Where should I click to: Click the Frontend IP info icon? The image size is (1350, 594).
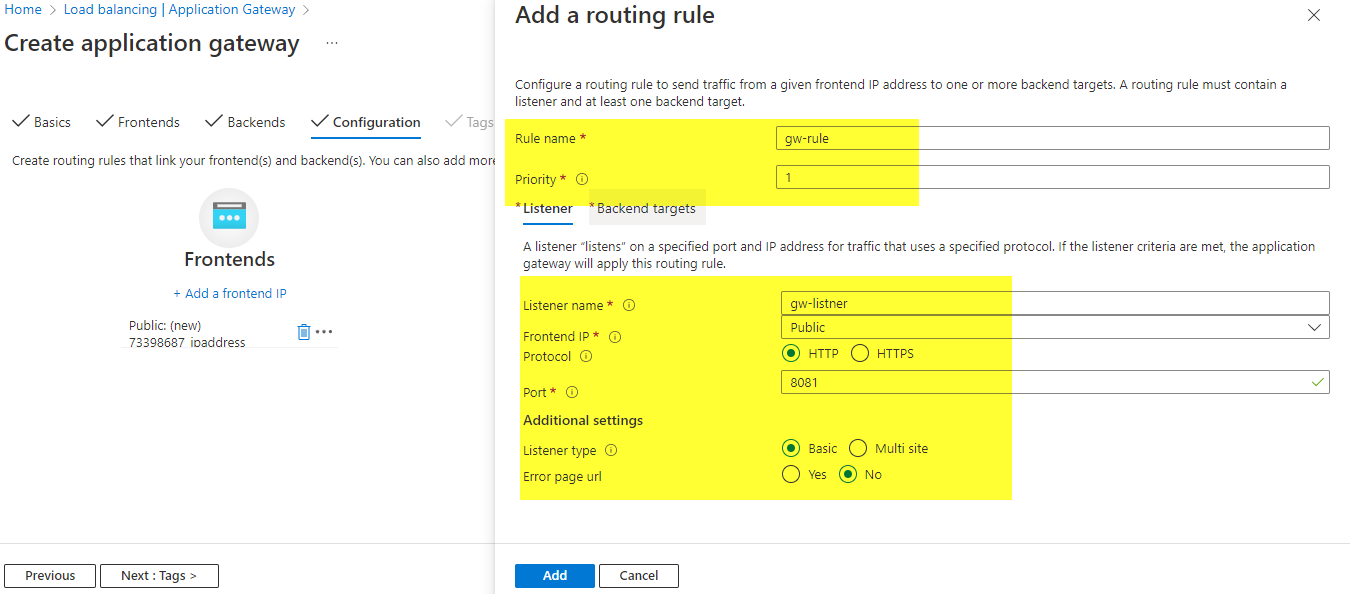click(x=616, y=337)
